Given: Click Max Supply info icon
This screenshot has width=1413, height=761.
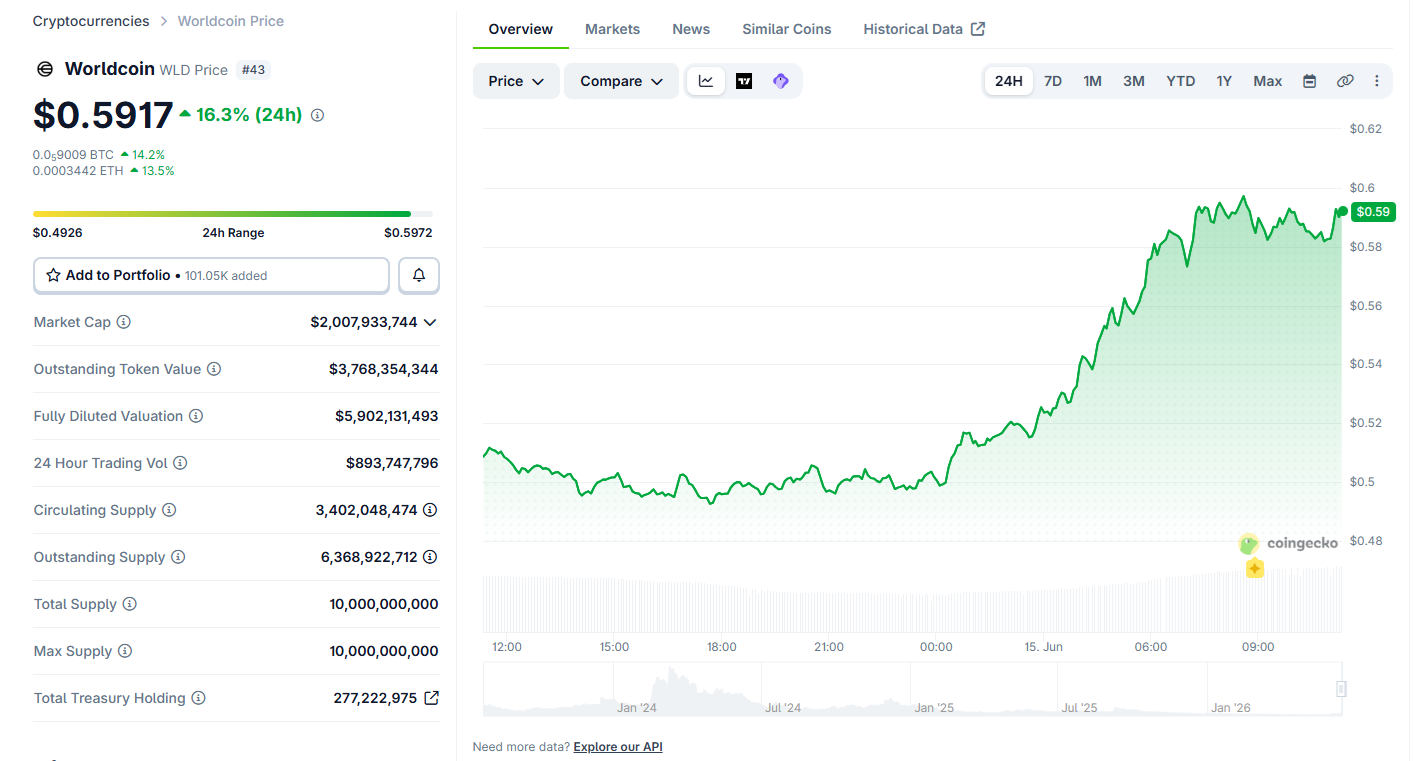Looking at the screenshot, I should click(x=125, y=651).
